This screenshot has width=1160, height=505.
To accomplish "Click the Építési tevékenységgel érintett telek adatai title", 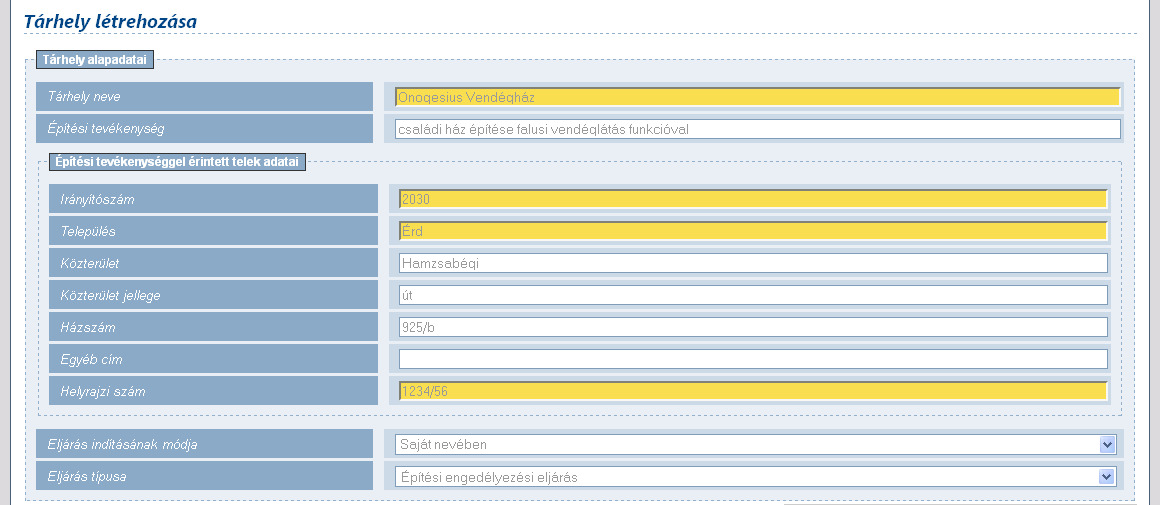I will coord(178,162).
